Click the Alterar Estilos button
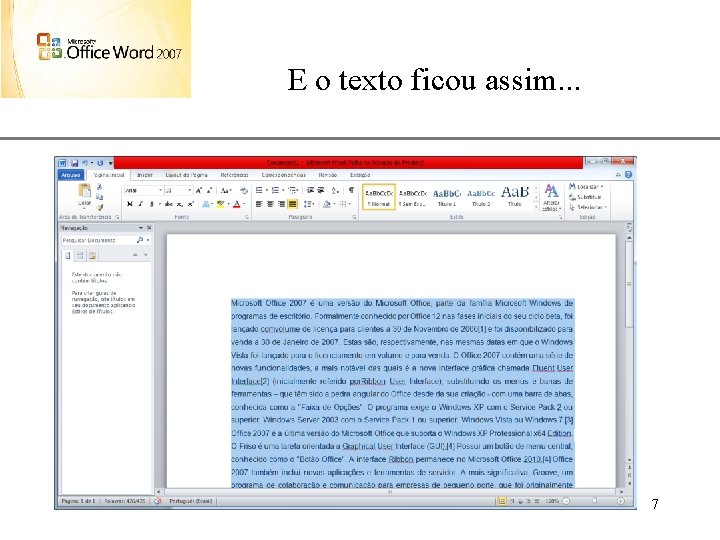This screenshot has height=540, width=720. (x=551, y=197)
